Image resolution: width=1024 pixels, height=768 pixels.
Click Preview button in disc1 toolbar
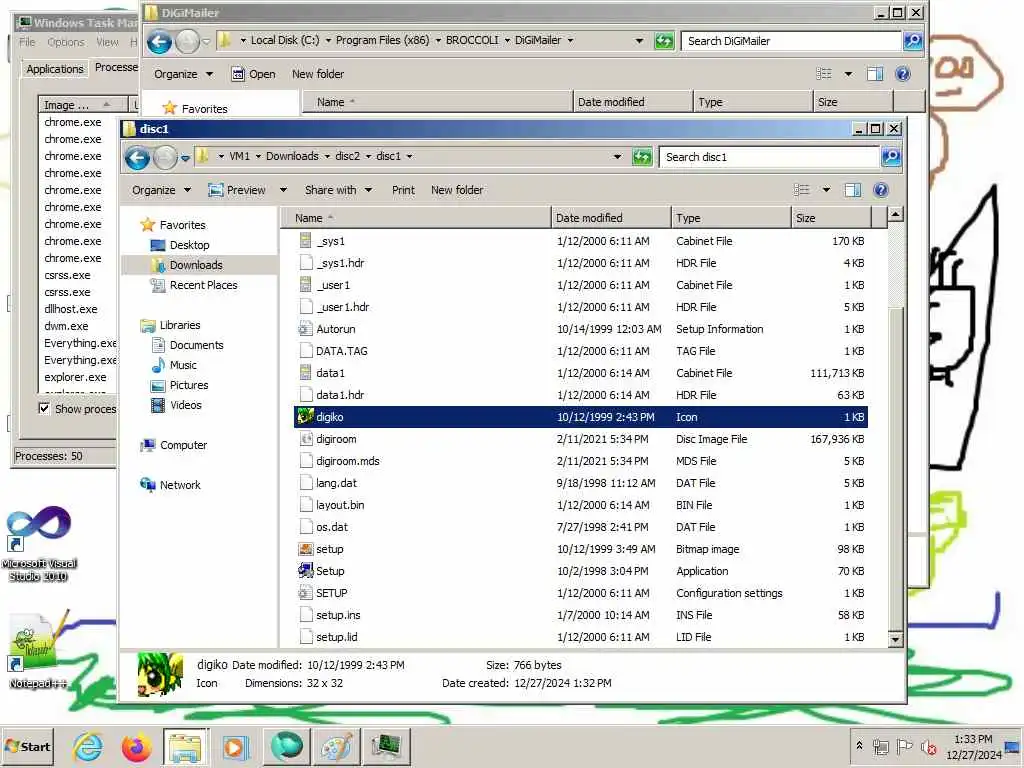point(237,190)
